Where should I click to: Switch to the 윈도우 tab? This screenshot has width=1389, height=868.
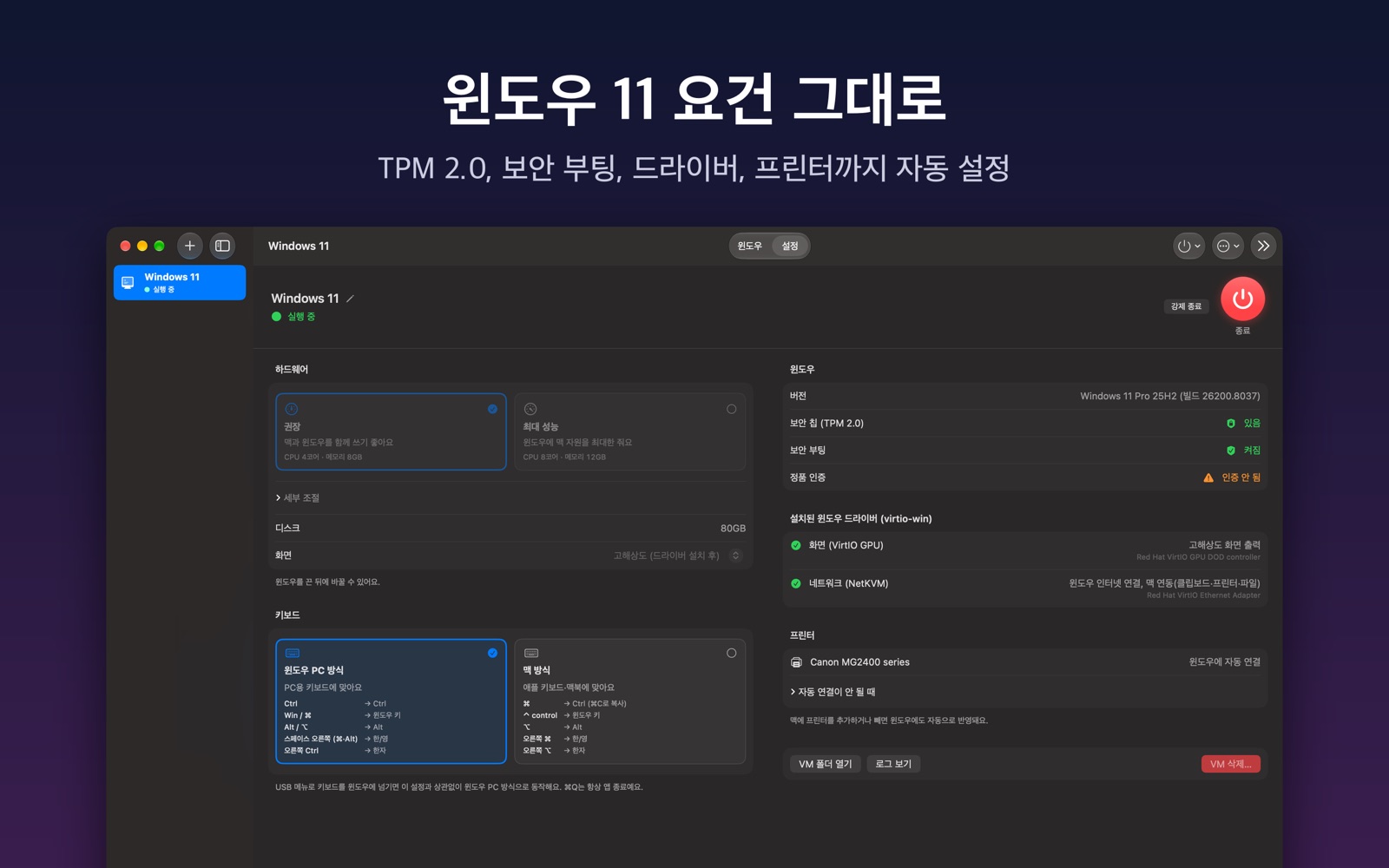tap(749, 246)
